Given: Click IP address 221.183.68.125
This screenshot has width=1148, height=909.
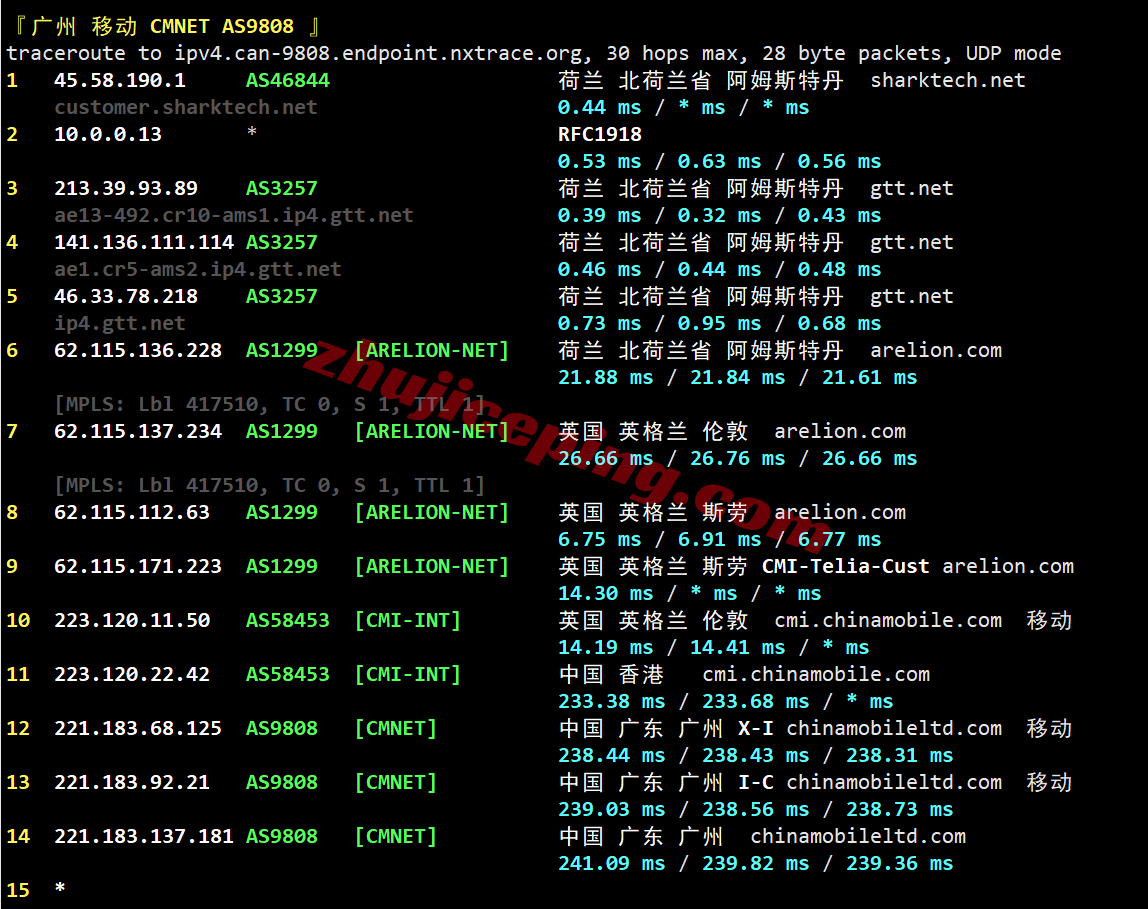Looking at the screenshot, I should (x=138, y=729).
